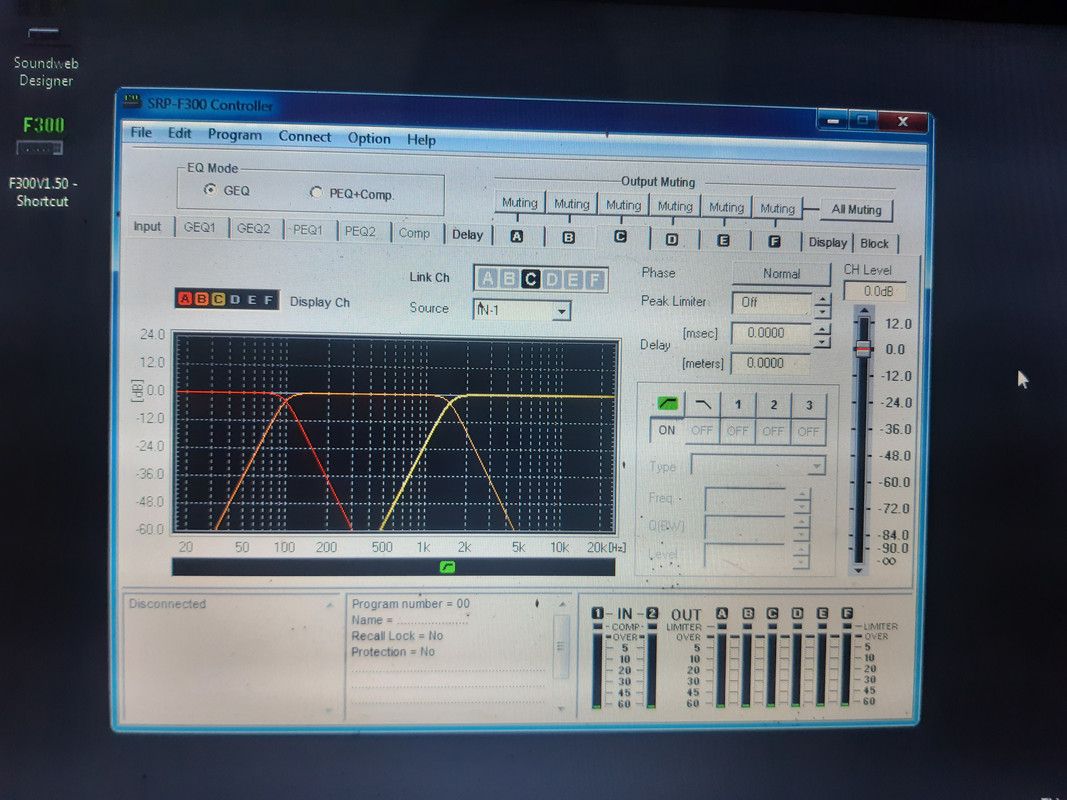Screen dimensions: 1067x800
Task: Open the F300V1.50 desktop shortcut
Action: [x=42, y=163]
